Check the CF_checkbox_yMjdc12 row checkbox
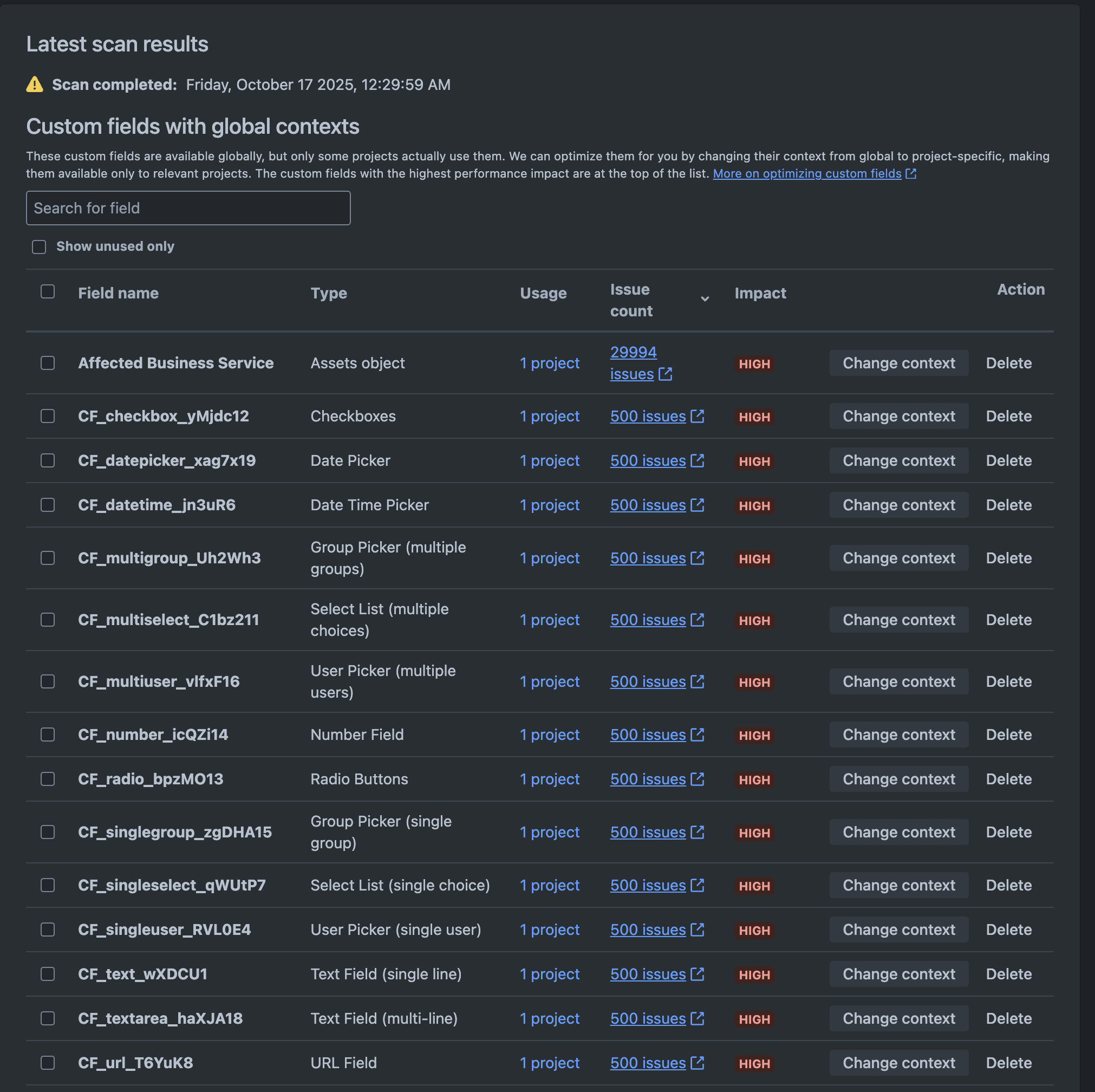Viewport: 1095px width, 1092px height. (x=48, y=416)
